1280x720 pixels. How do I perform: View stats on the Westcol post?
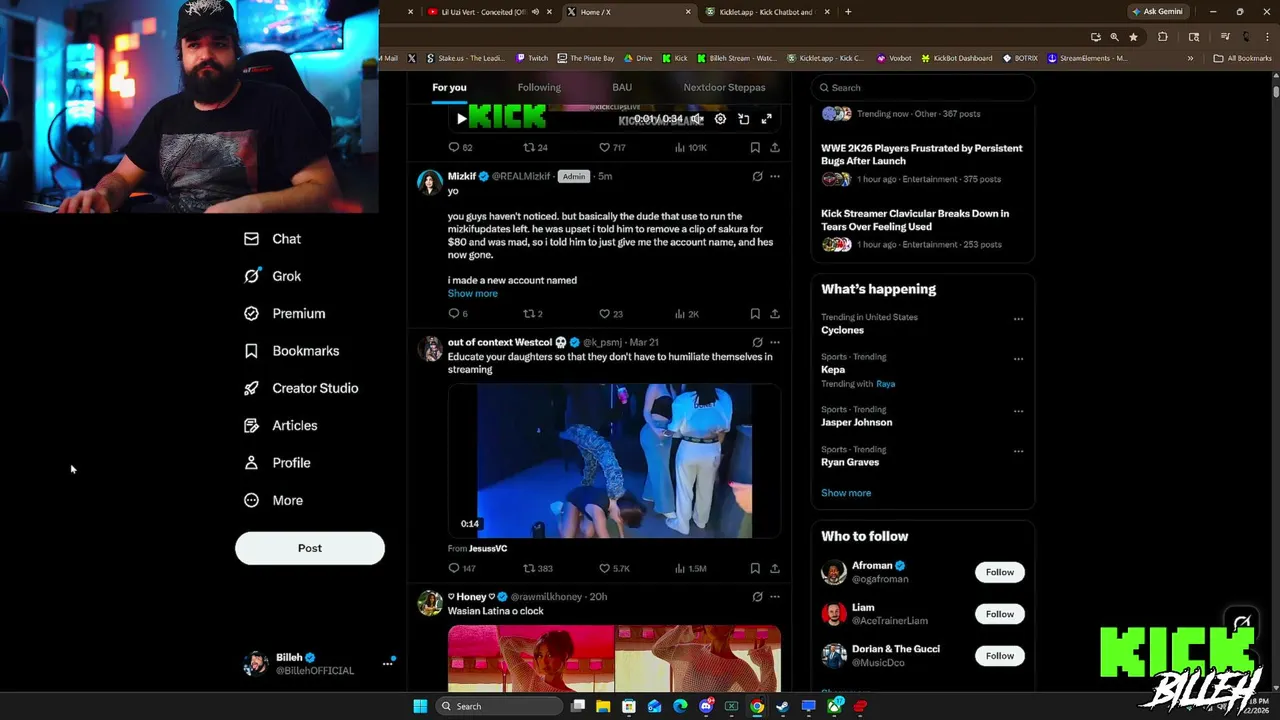pyautogui.click(x=691, y=568)
